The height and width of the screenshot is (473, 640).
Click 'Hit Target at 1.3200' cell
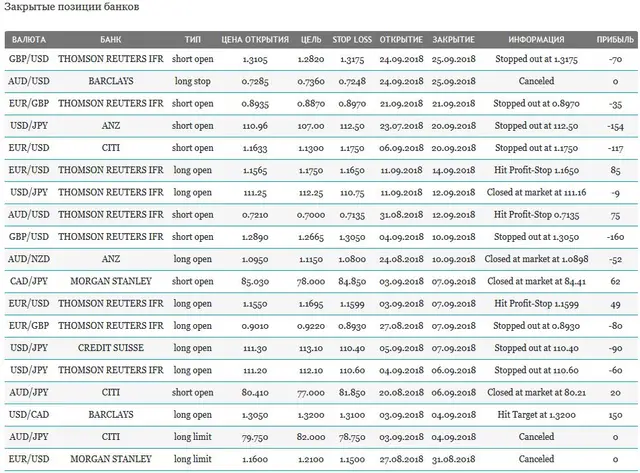click(536, 415)
